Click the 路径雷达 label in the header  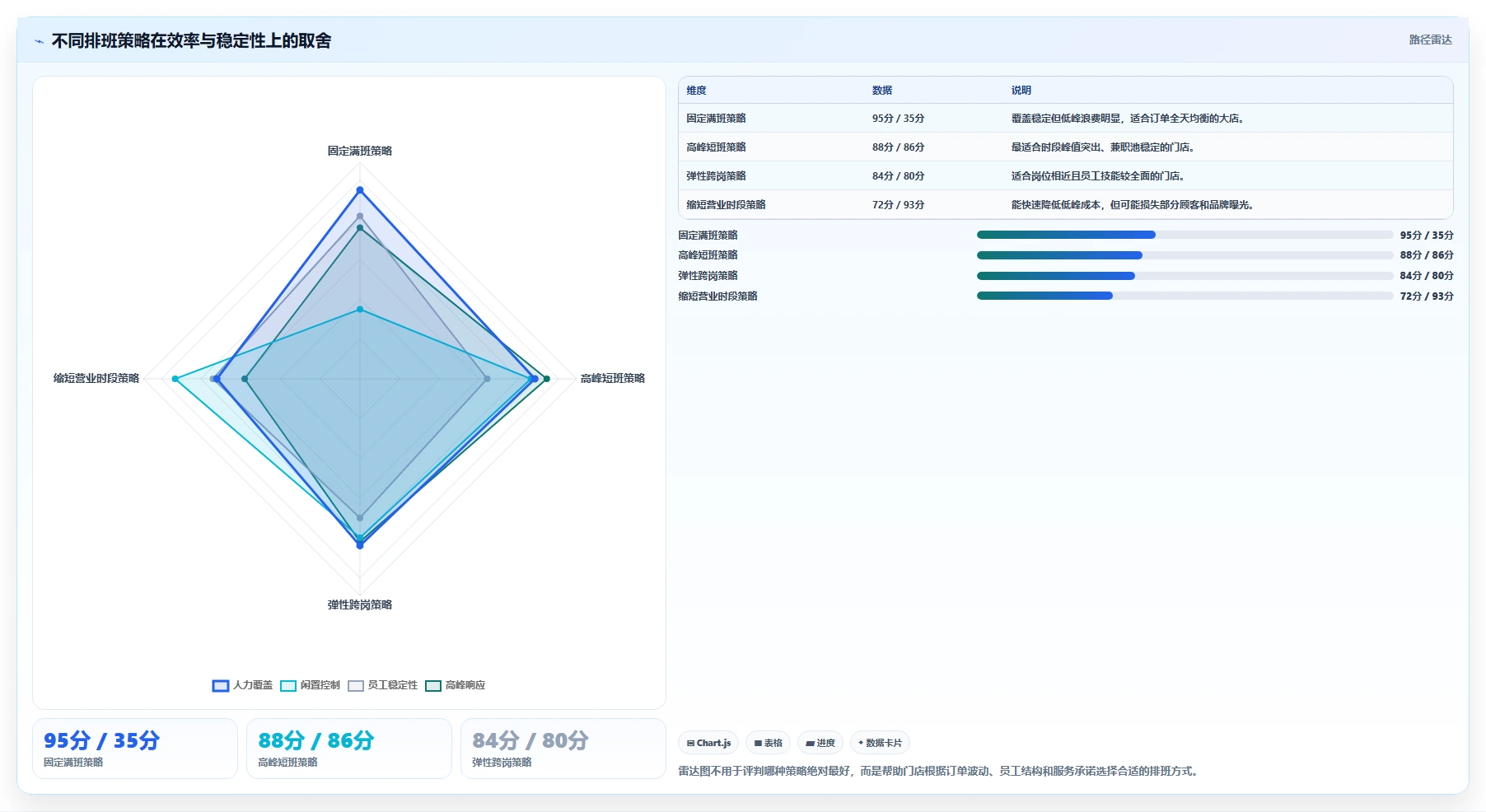tap(1430, 40)
